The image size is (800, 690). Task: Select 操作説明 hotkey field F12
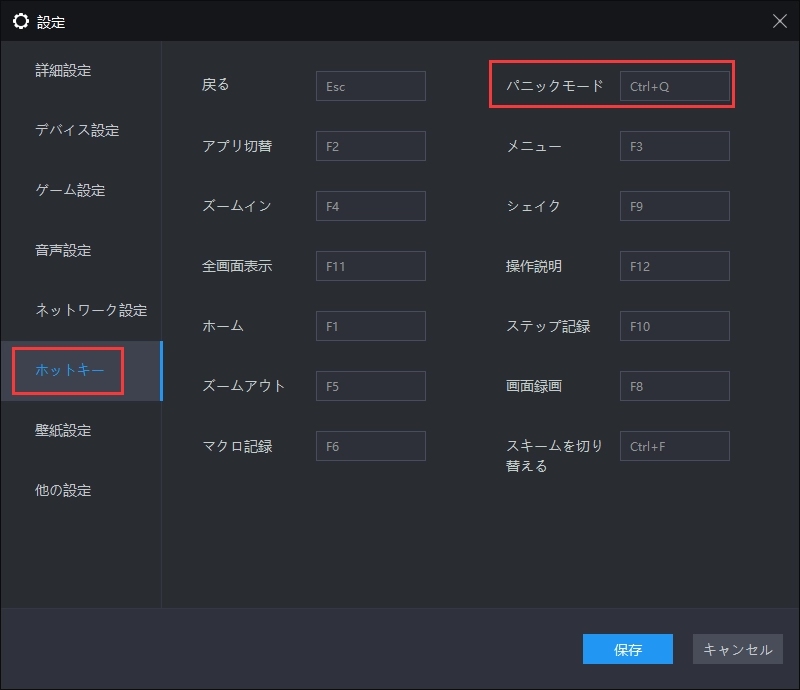pos(674,266)
